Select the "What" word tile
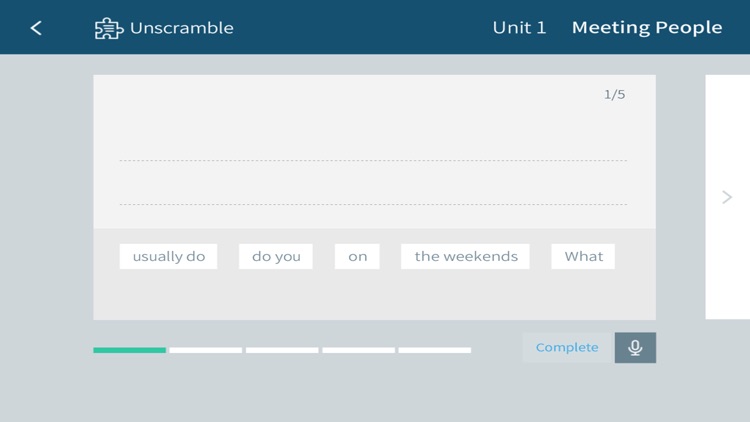Screen dimensions: 750x422 click(x=583, y=257)
